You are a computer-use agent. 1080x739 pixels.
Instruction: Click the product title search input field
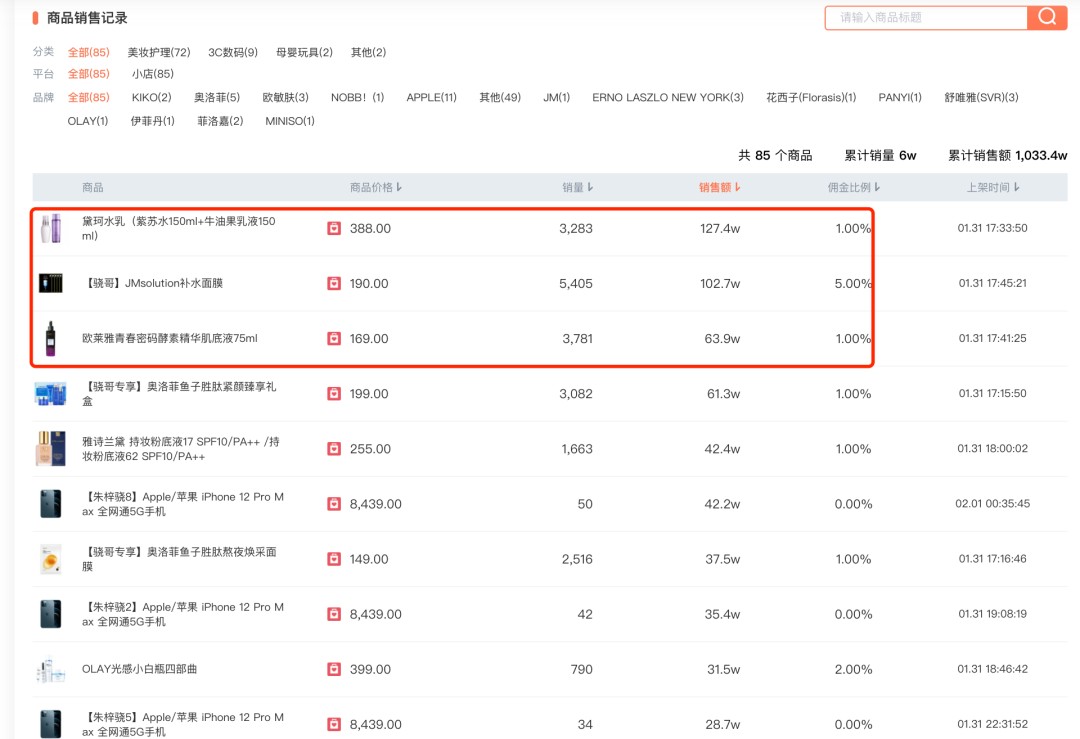(x=926, y=17)
